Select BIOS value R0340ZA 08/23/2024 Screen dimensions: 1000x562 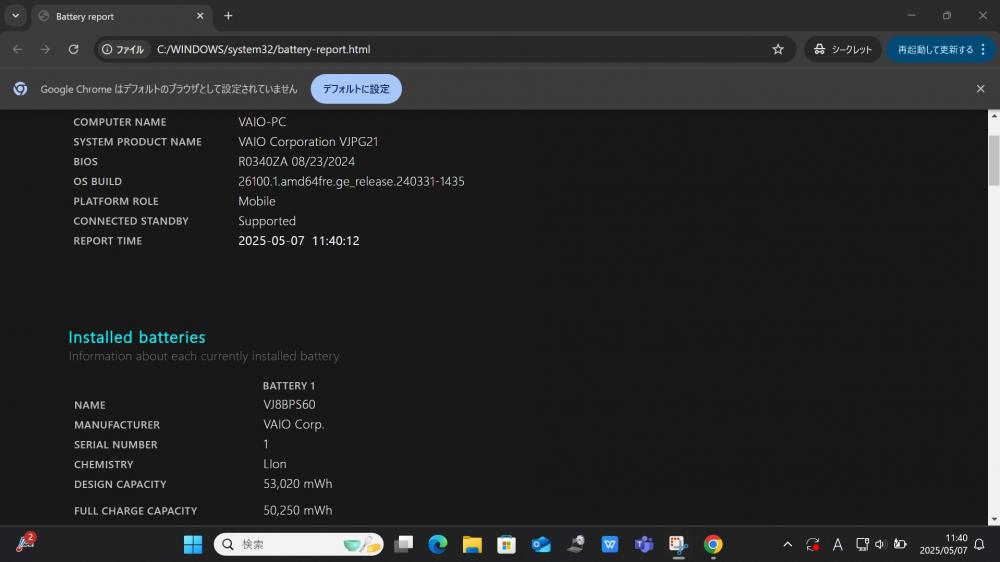pyautogui.click(x=297, y=161)
